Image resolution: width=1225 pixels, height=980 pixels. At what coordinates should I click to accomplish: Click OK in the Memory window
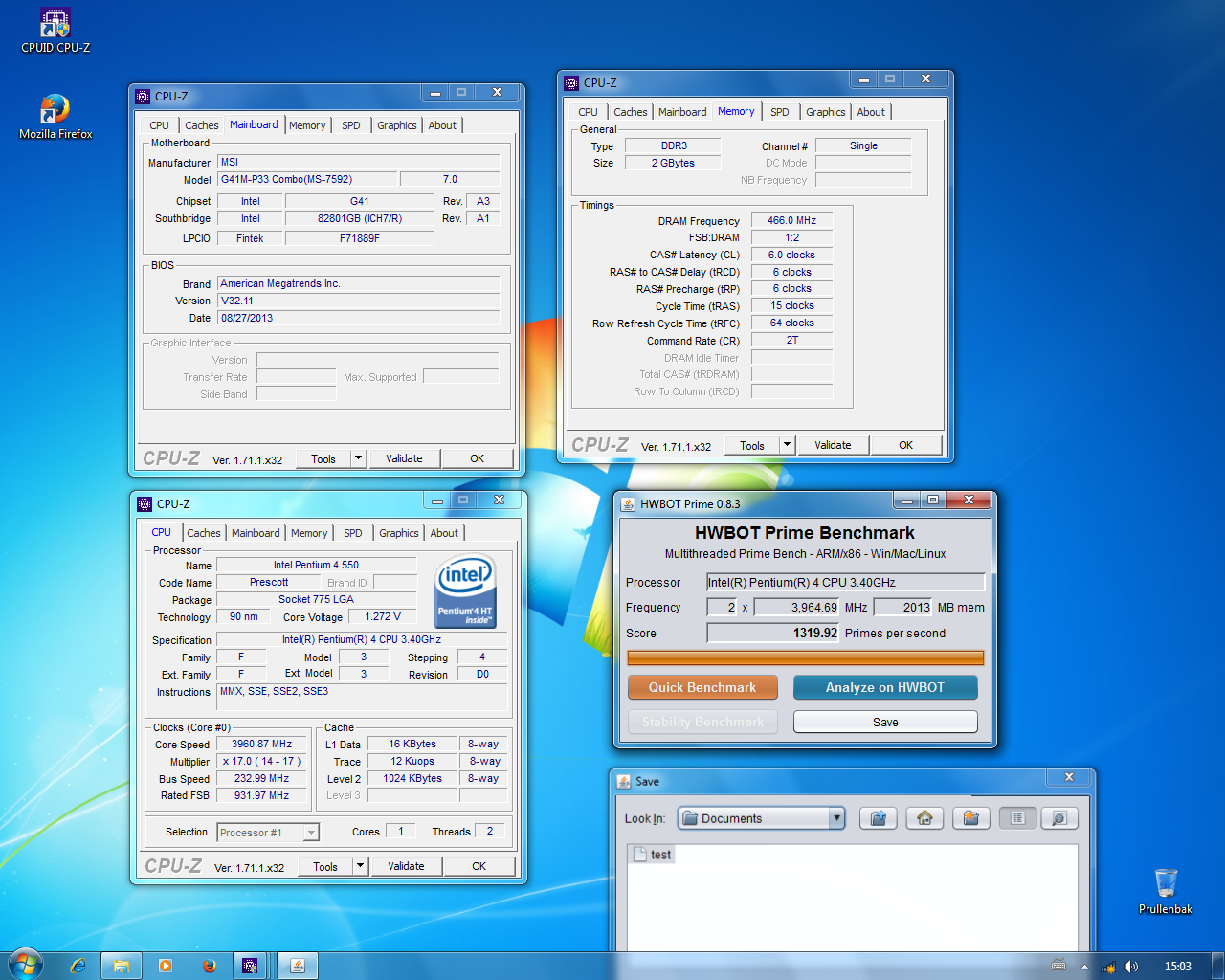(x=906, y=445)
